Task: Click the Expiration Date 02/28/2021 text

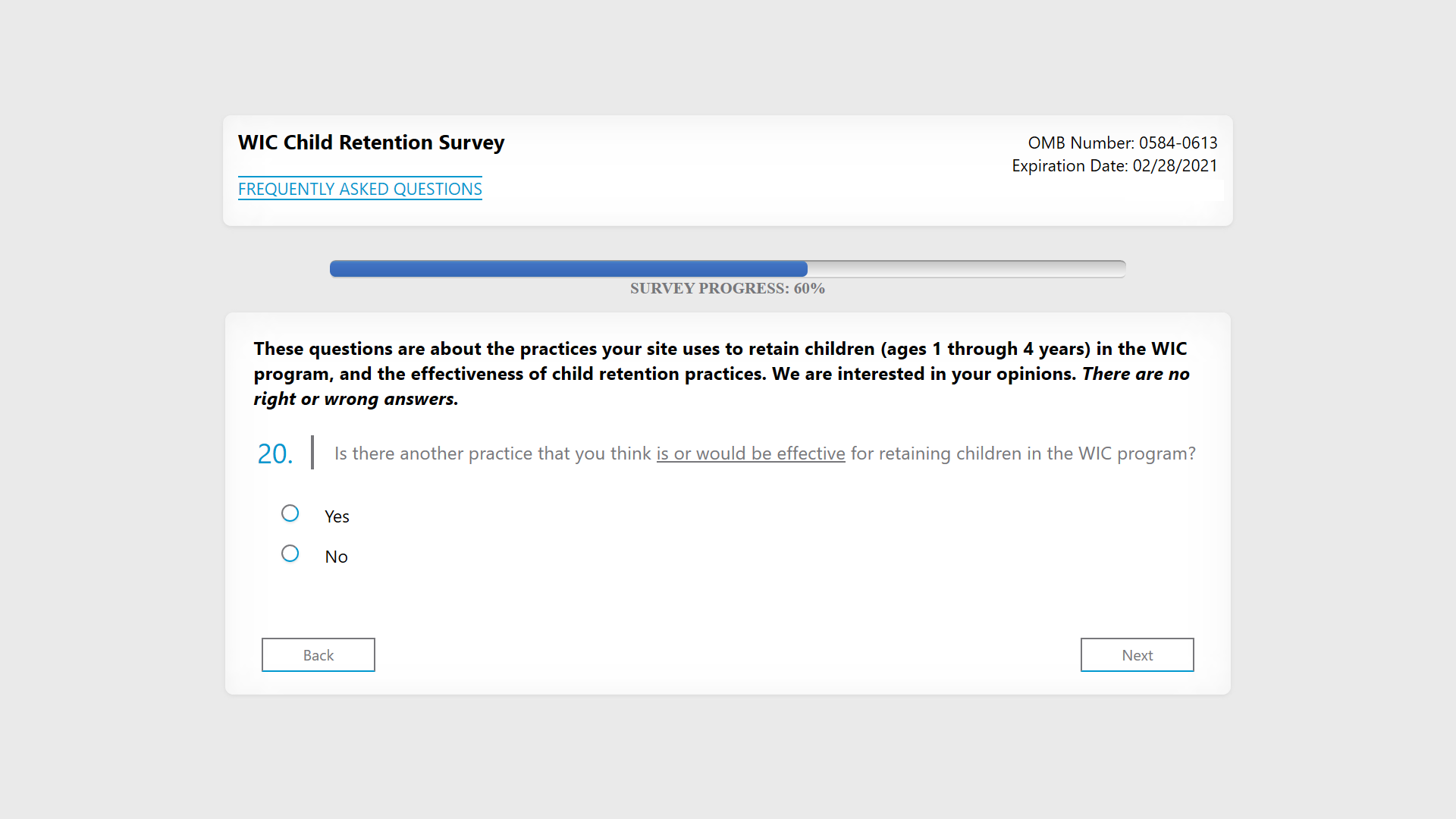Action: coord(1113,165)
